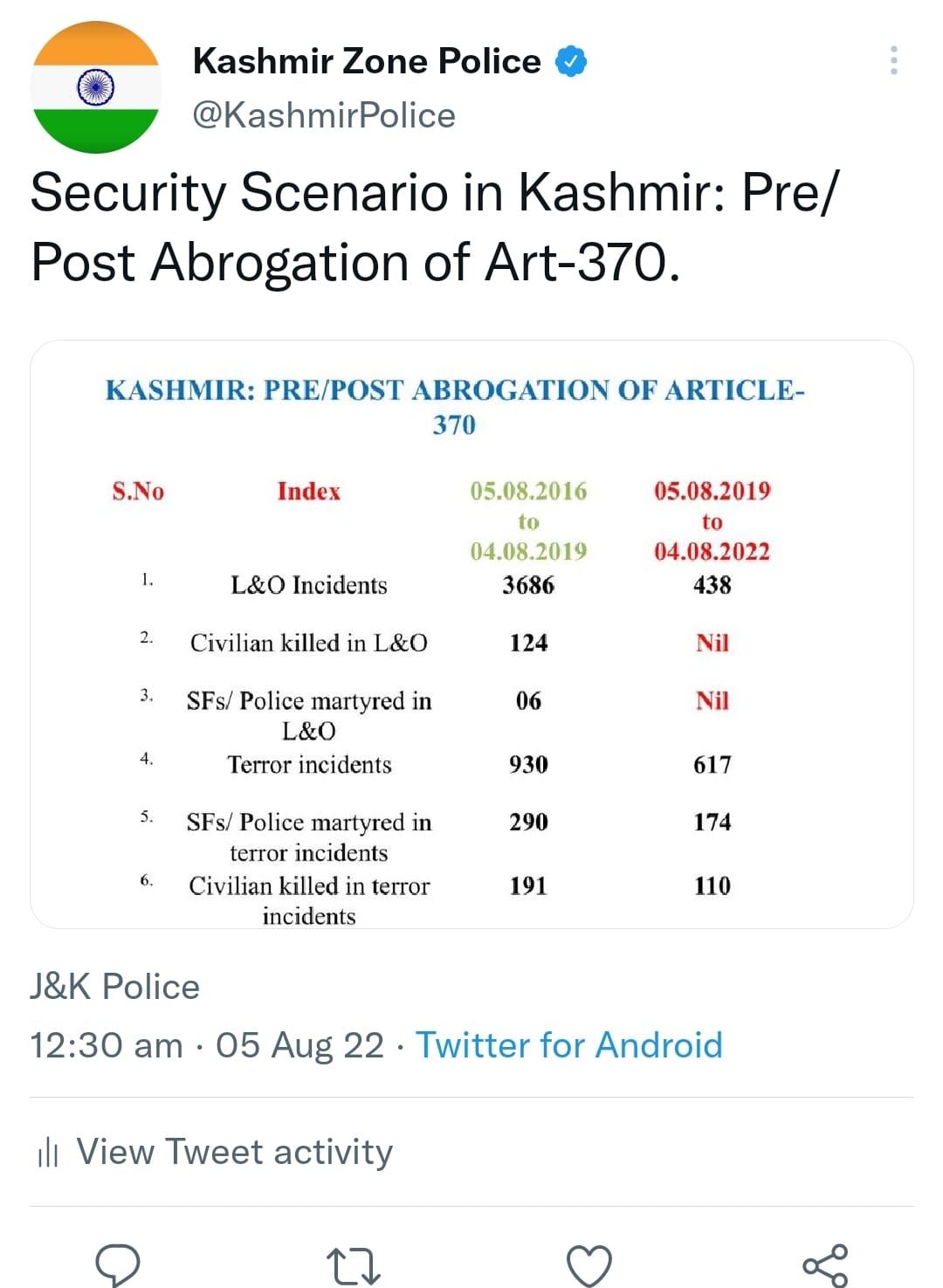The height and width of the screenshot is (1288, 943).
Task: Click the share icon below the tweet
Action: 824,1265
